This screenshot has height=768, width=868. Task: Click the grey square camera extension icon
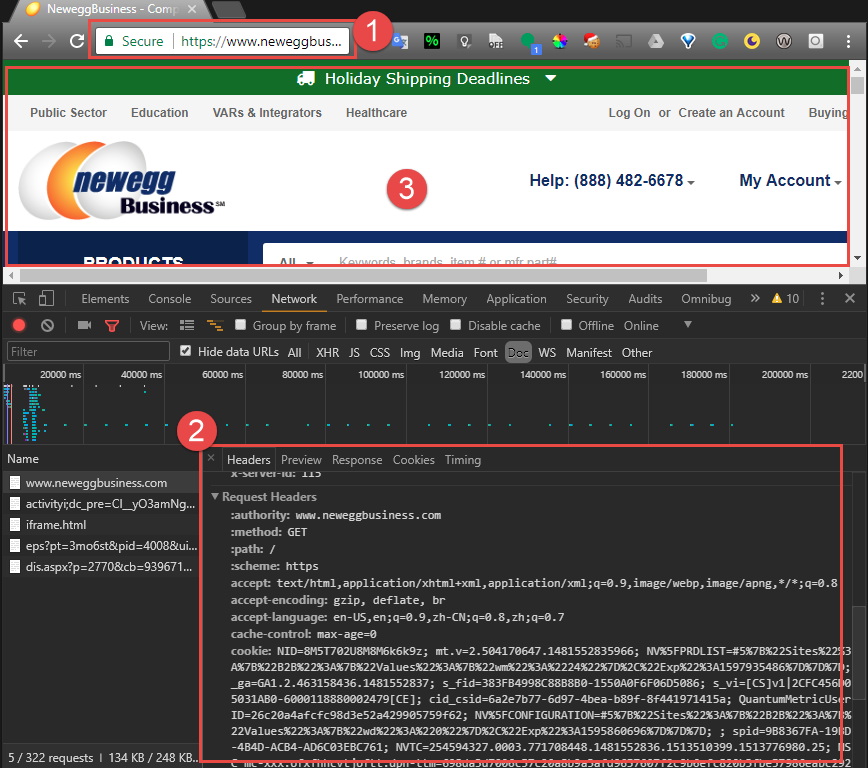click(816, 41)
